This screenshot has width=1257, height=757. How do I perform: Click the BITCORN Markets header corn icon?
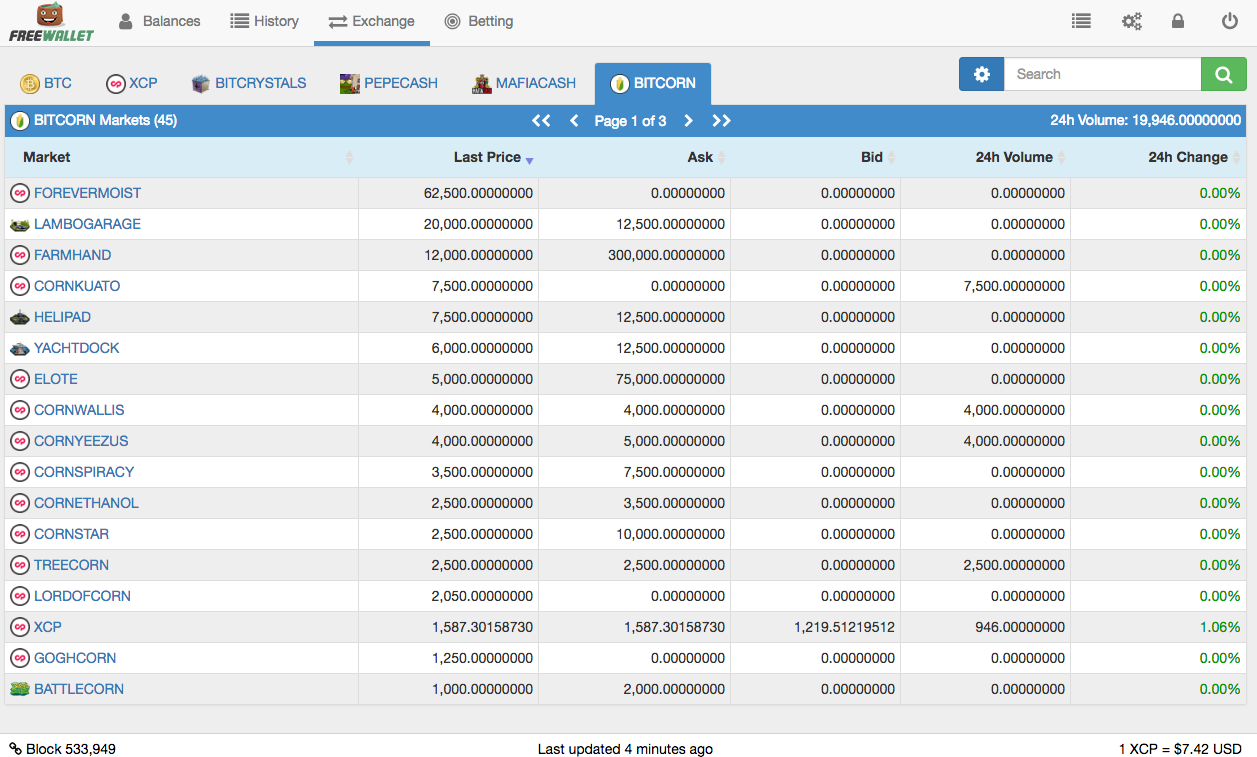(19, 121)
